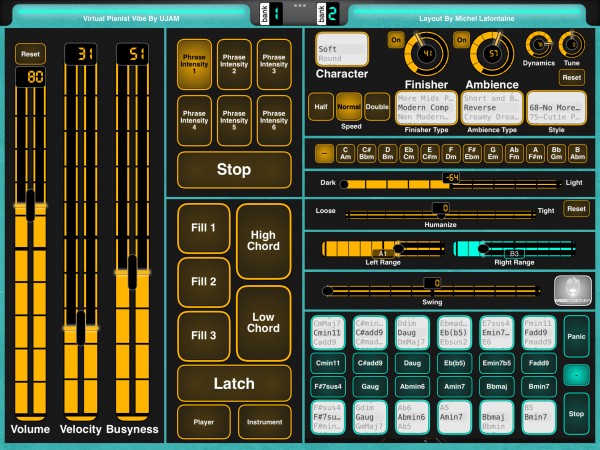
Task: Open the Instrument page
Action: [x=264, y=422]
